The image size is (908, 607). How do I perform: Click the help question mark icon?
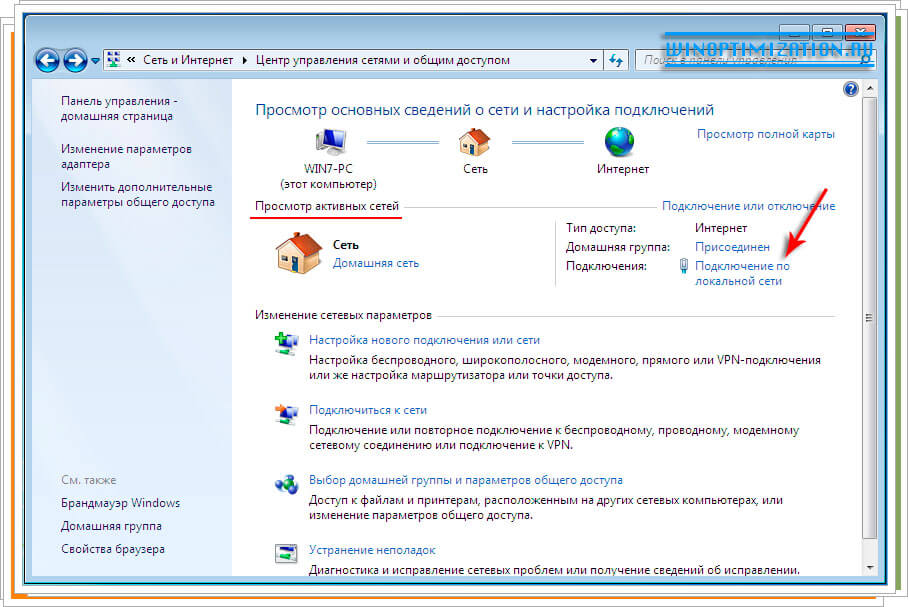coord(851,88)
